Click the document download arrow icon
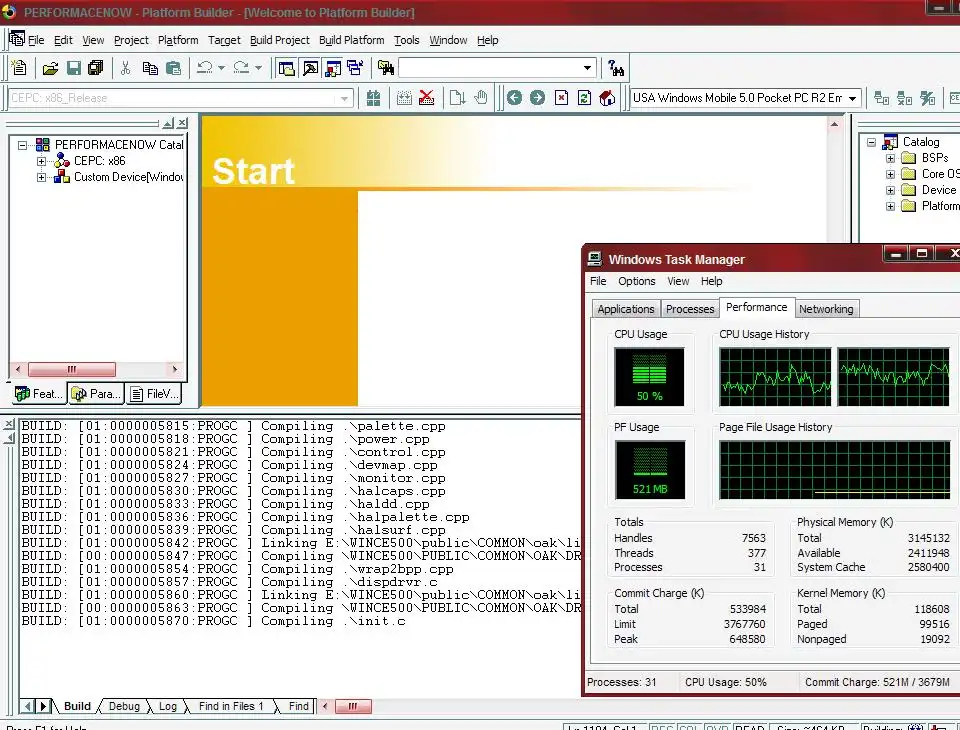 [x=457, y=98]
